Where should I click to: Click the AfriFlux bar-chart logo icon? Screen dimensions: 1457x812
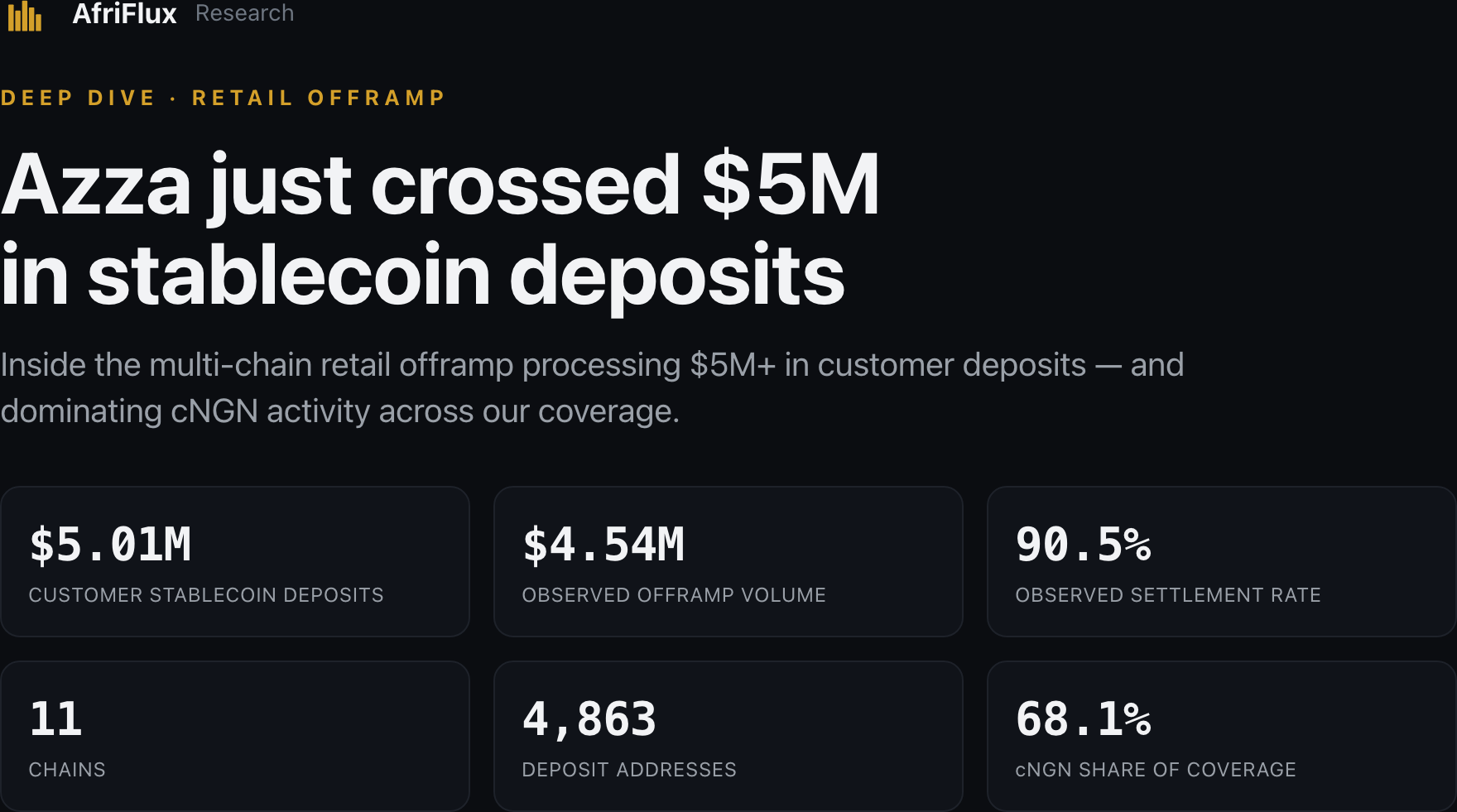coord(25,15)
